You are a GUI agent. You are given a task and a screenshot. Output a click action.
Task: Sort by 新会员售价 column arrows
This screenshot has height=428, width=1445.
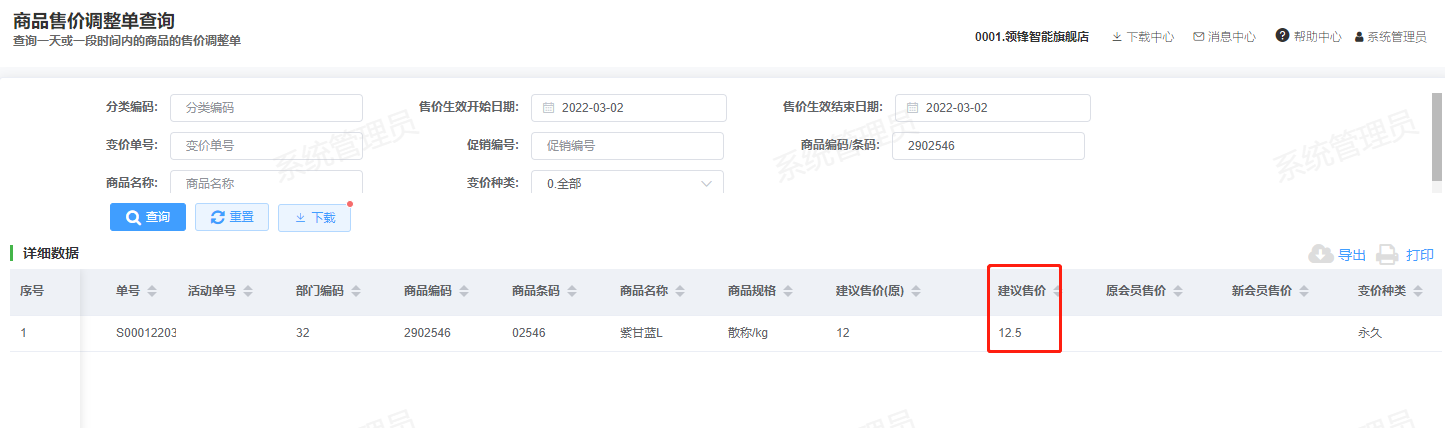click(1303, 291)
